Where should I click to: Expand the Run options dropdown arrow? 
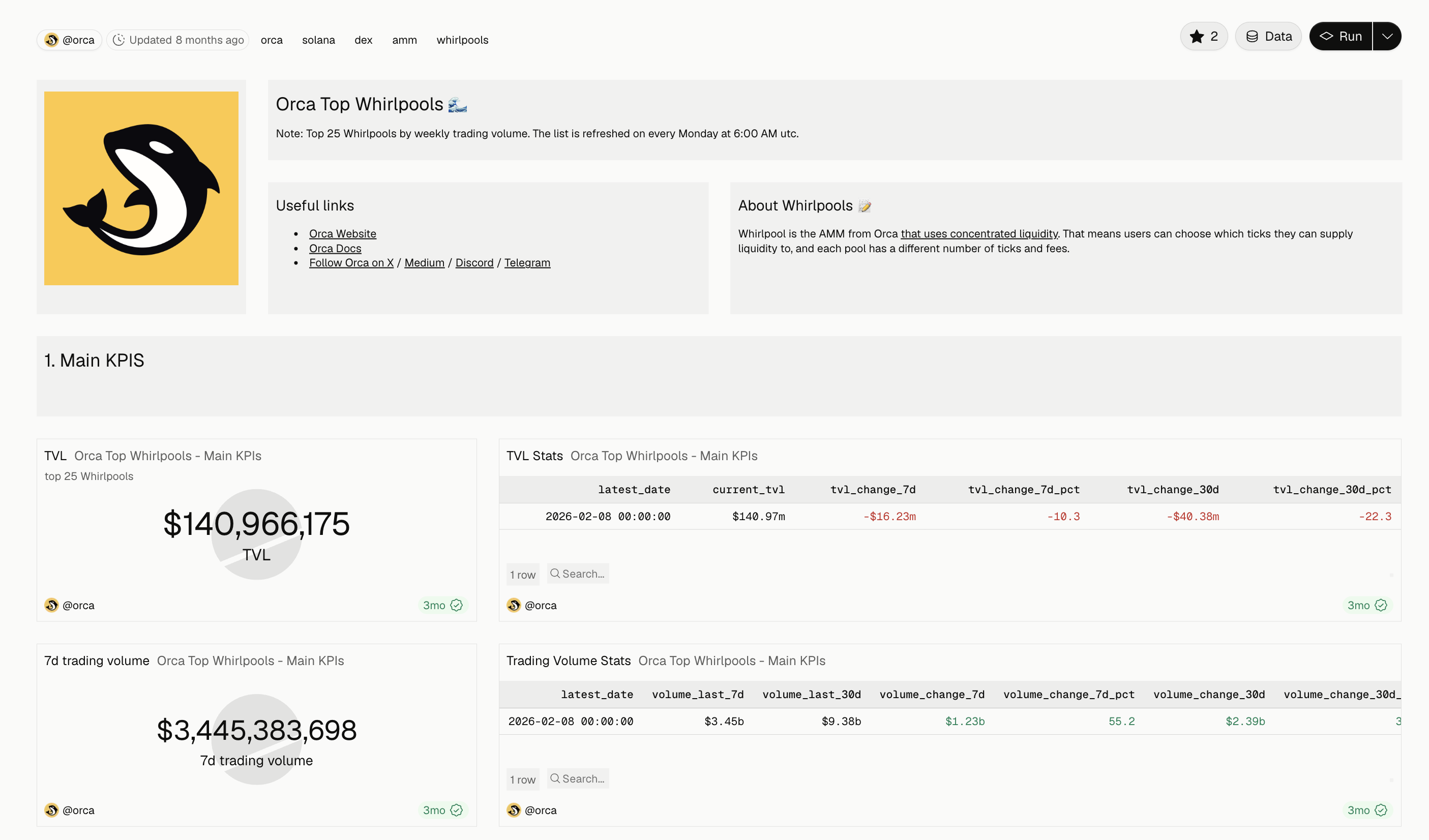(x=1387, y=37)
